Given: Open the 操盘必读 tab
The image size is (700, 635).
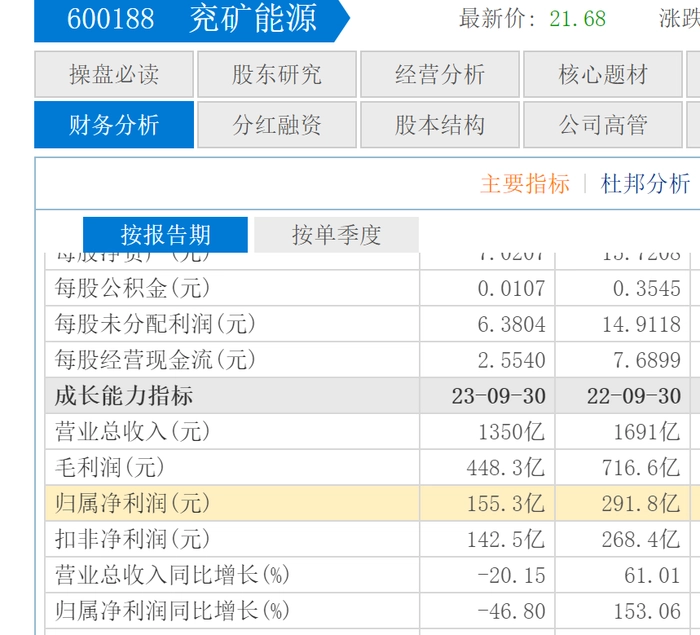Looking at the screenshot, I should pyautogui.click(x=114, y=74).
